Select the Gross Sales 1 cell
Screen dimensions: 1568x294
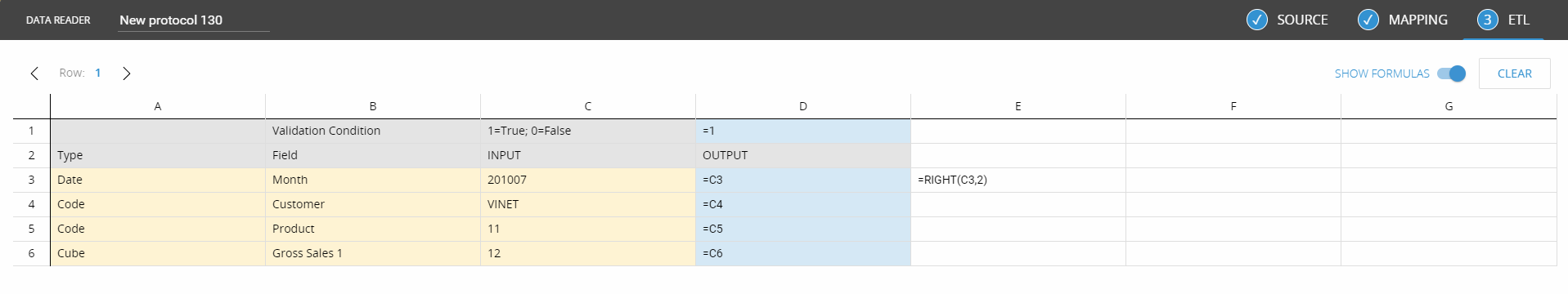tap(372, 253)
